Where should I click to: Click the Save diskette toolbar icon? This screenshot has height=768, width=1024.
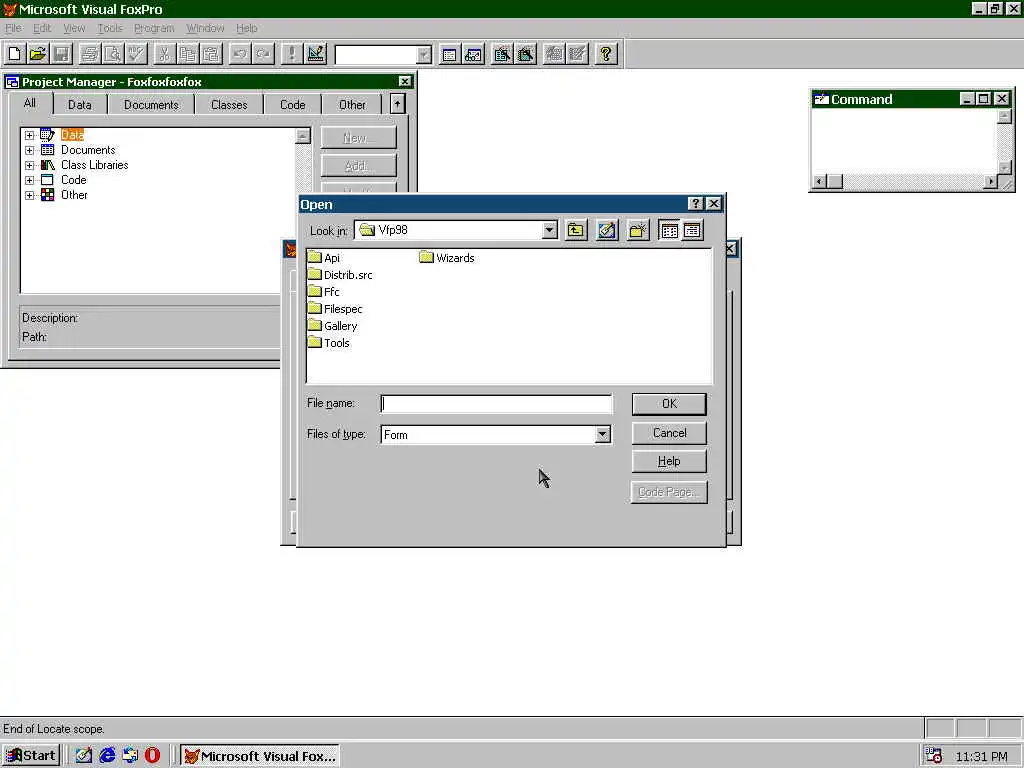[61, 54]
